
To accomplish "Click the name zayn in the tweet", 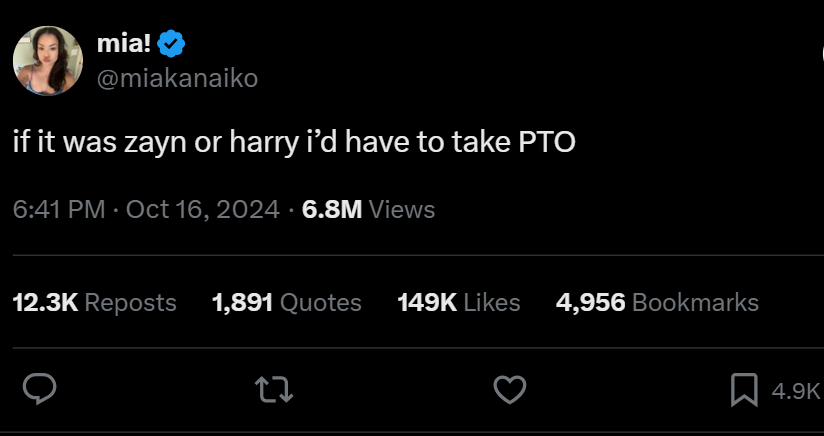I will pyautogui.click(x=155, y=142).
